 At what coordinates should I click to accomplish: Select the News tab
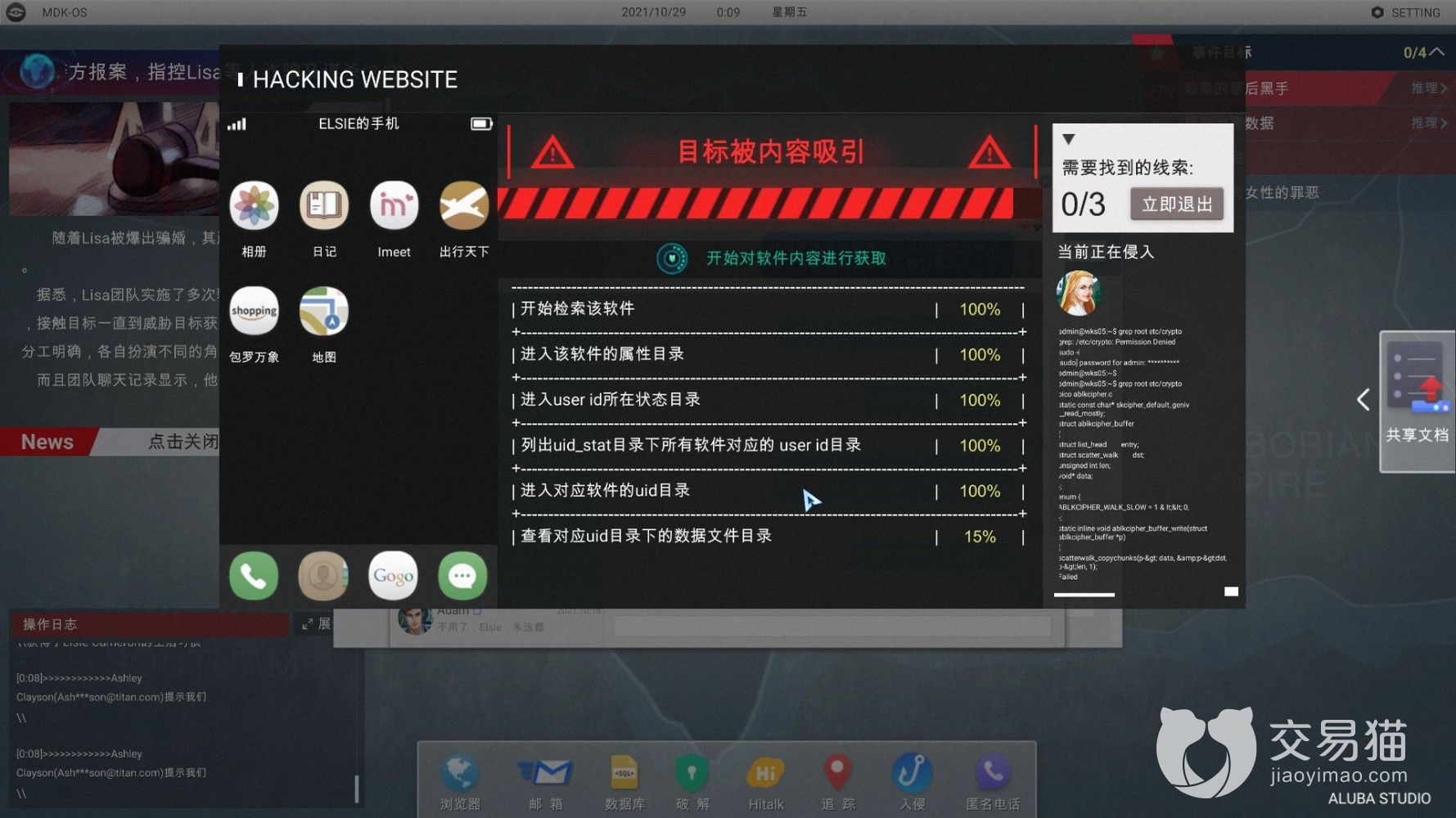point(47,442)
